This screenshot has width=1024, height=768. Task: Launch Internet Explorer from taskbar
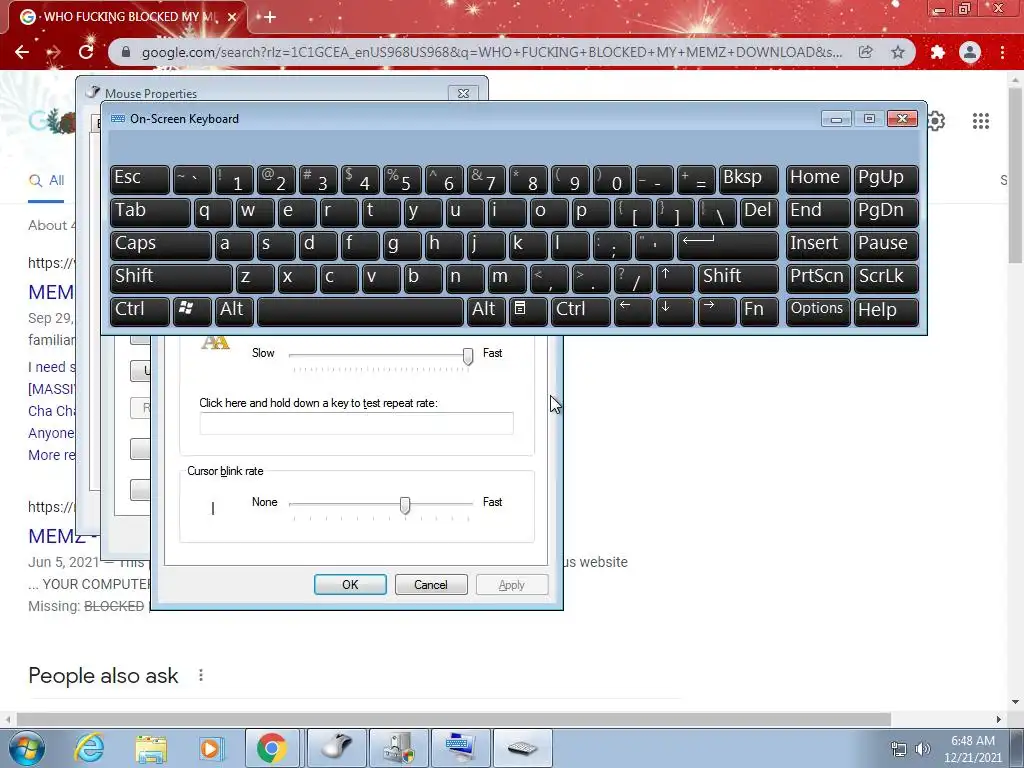tap(89, 748)
